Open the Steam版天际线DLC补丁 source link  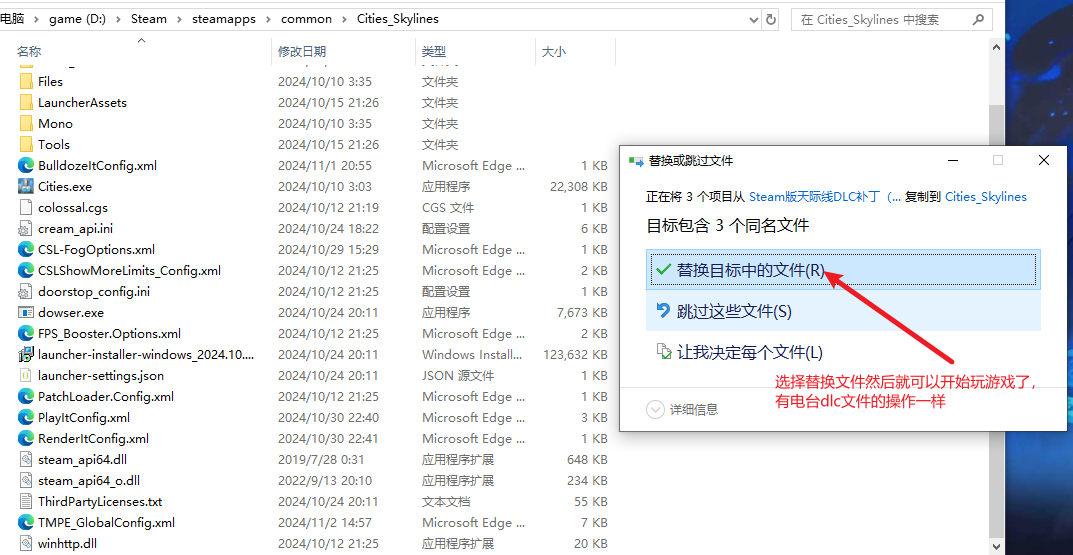coord(825,196)
